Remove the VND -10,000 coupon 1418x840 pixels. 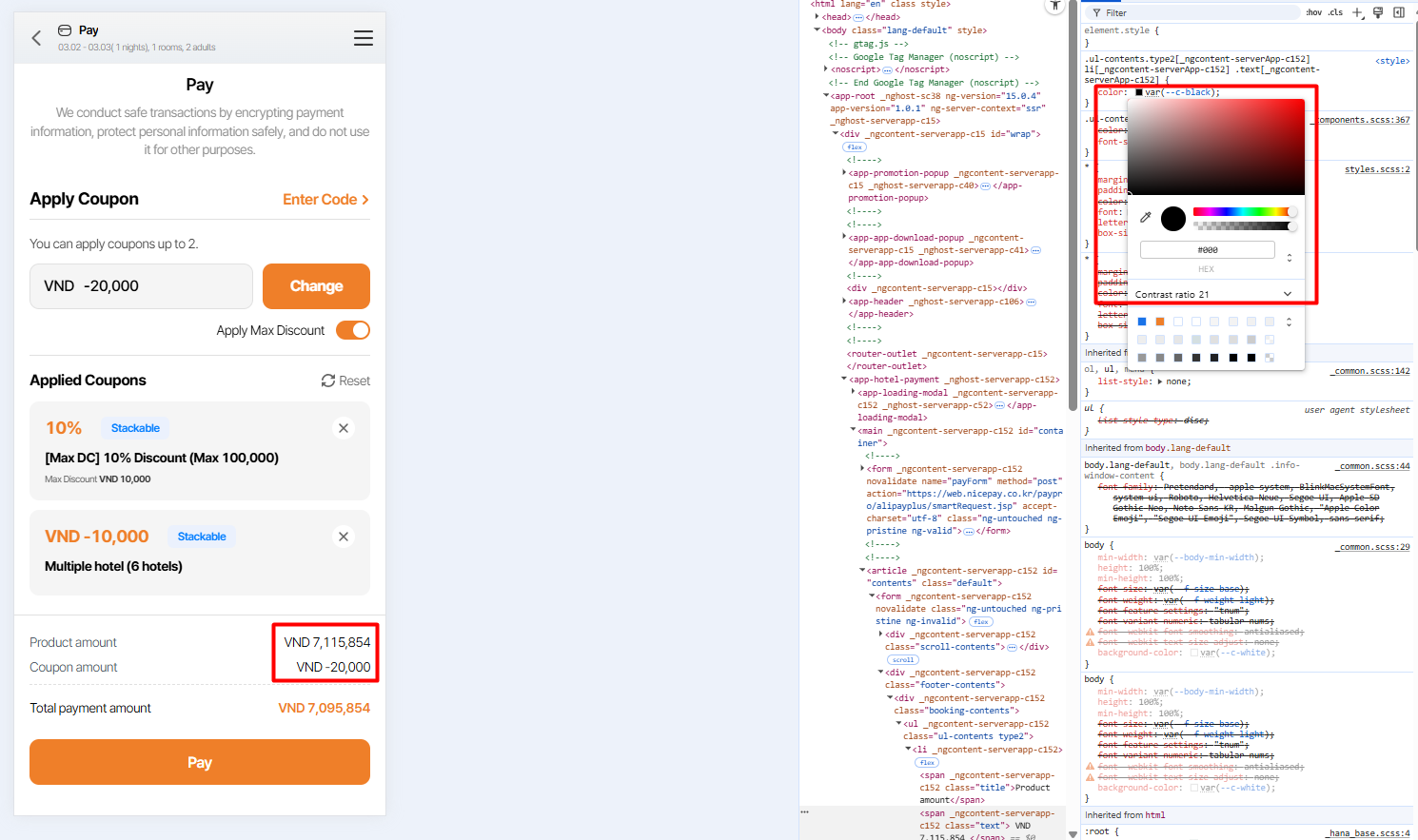(344, 537)
